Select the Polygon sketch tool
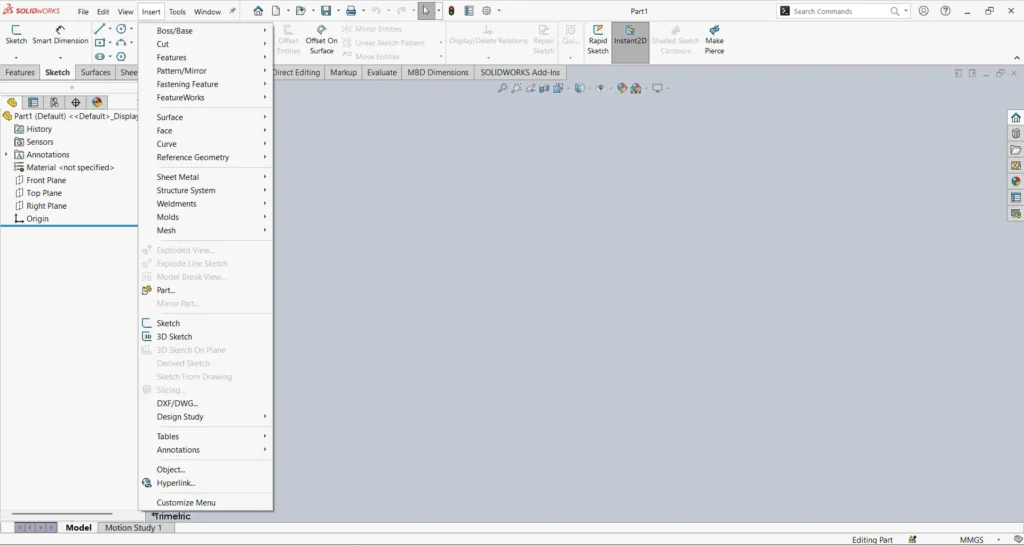 point(121,57)
